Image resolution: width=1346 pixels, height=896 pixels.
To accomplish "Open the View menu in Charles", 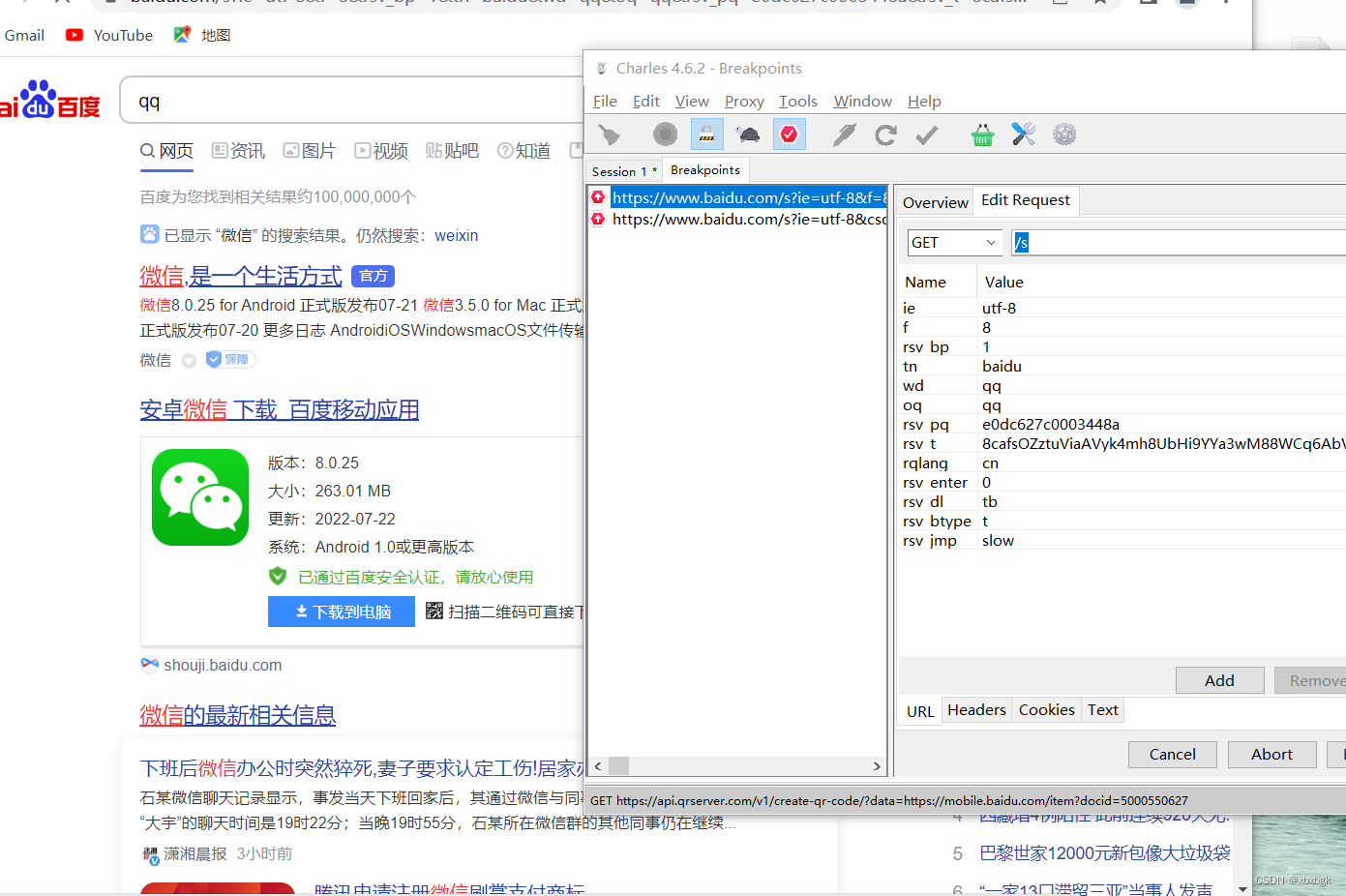I will 692,102.
